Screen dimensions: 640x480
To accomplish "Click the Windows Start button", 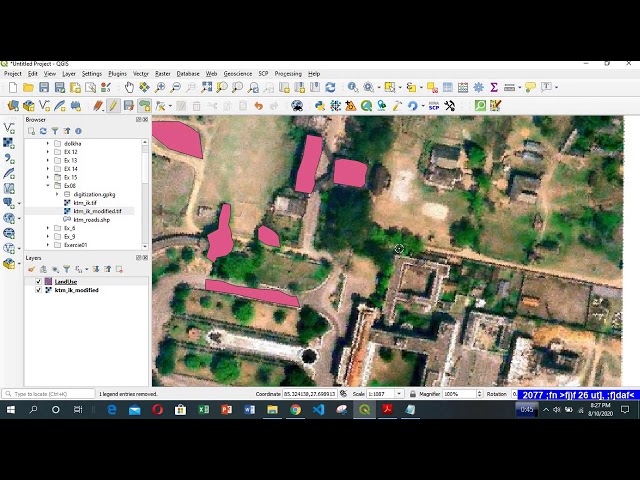I will 11,409.
